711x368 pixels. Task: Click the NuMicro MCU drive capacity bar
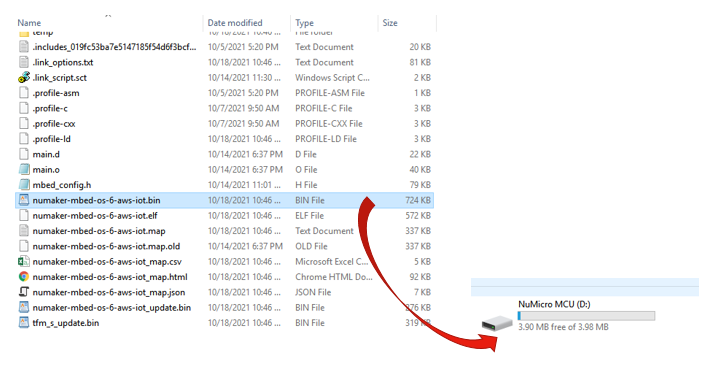(586, 315)
